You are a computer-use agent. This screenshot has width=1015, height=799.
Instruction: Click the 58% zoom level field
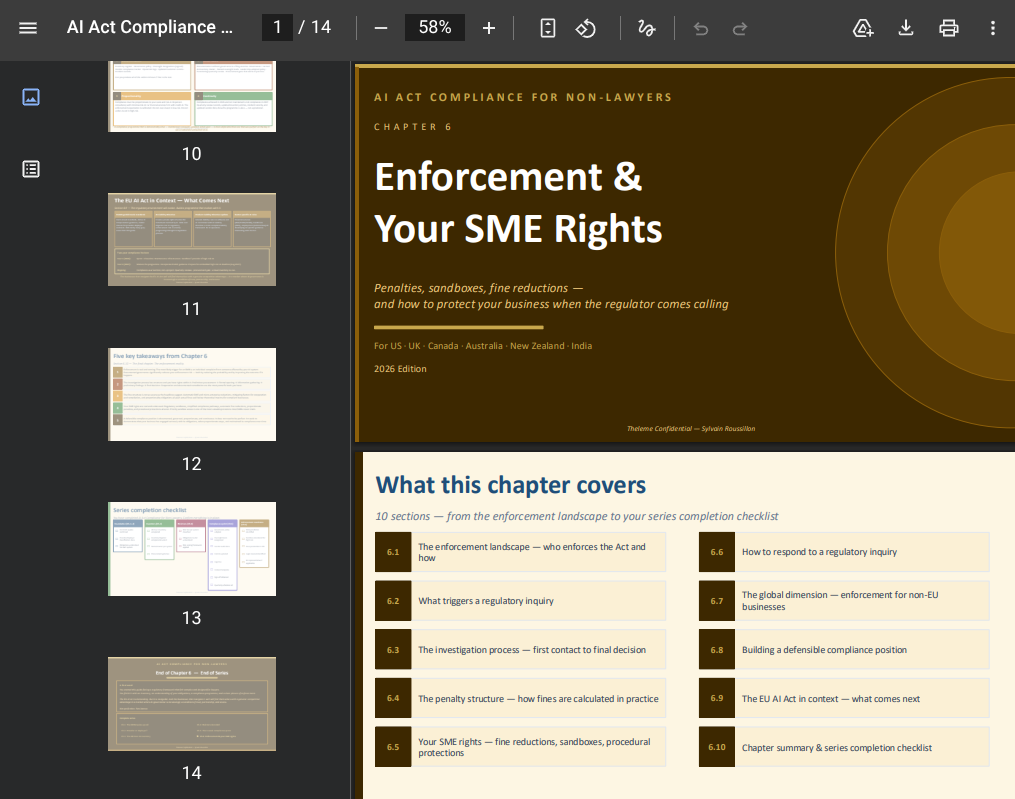tap(434, 27)
